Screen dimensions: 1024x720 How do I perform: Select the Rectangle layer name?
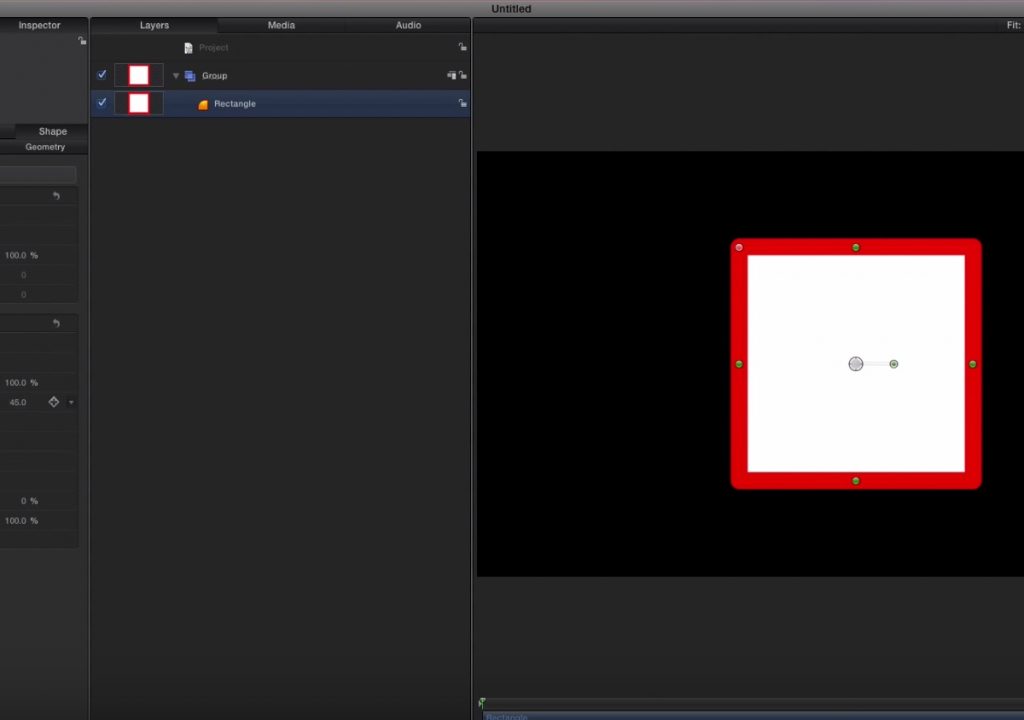234,104
